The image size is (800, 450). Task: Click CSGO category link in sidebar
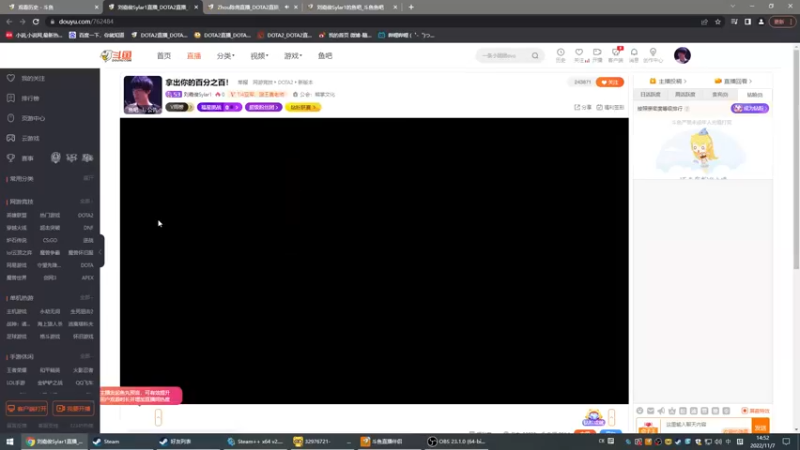(50, 240)
